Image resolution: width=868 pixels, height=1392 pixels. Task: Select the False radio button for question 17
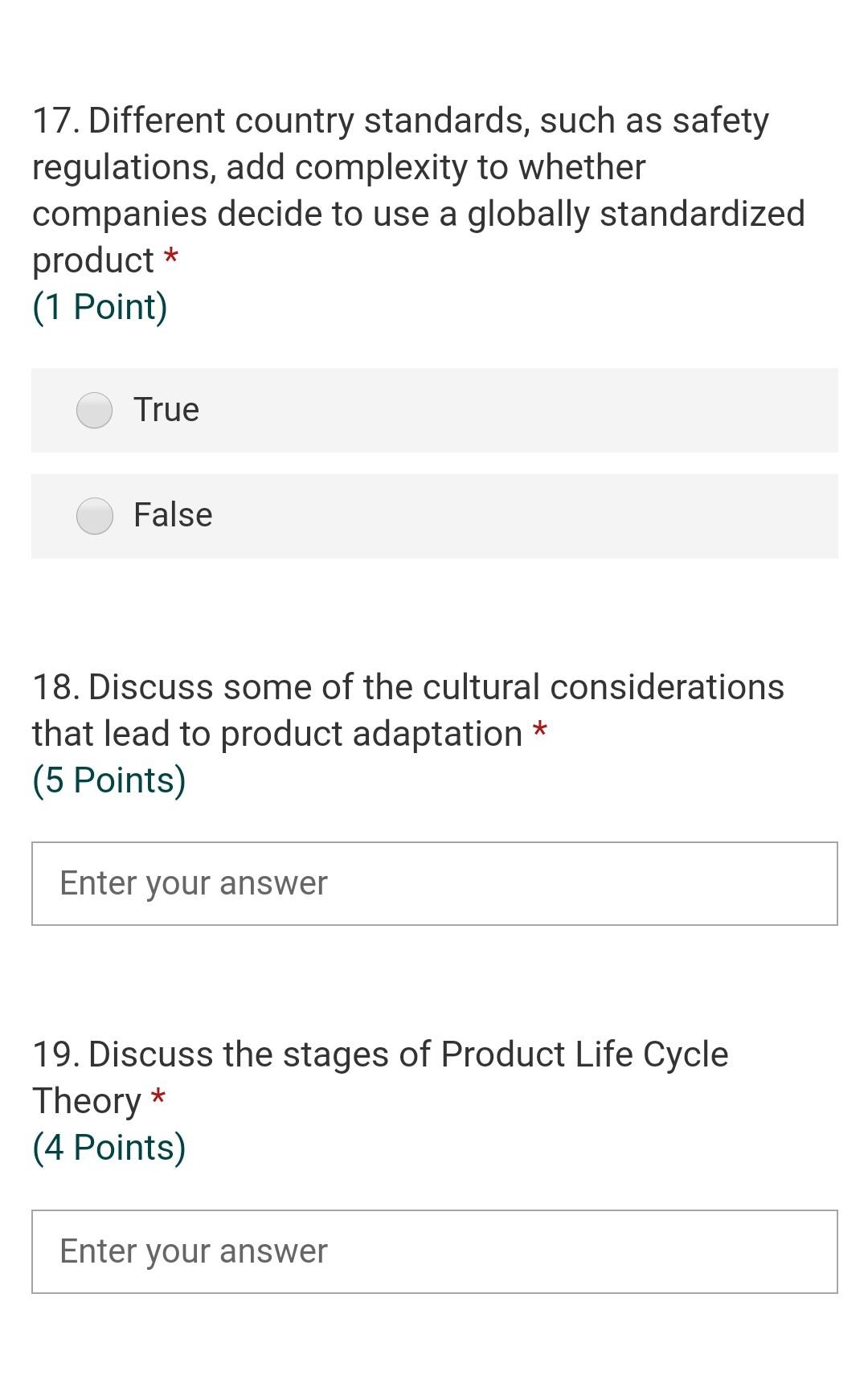(94, 516)
